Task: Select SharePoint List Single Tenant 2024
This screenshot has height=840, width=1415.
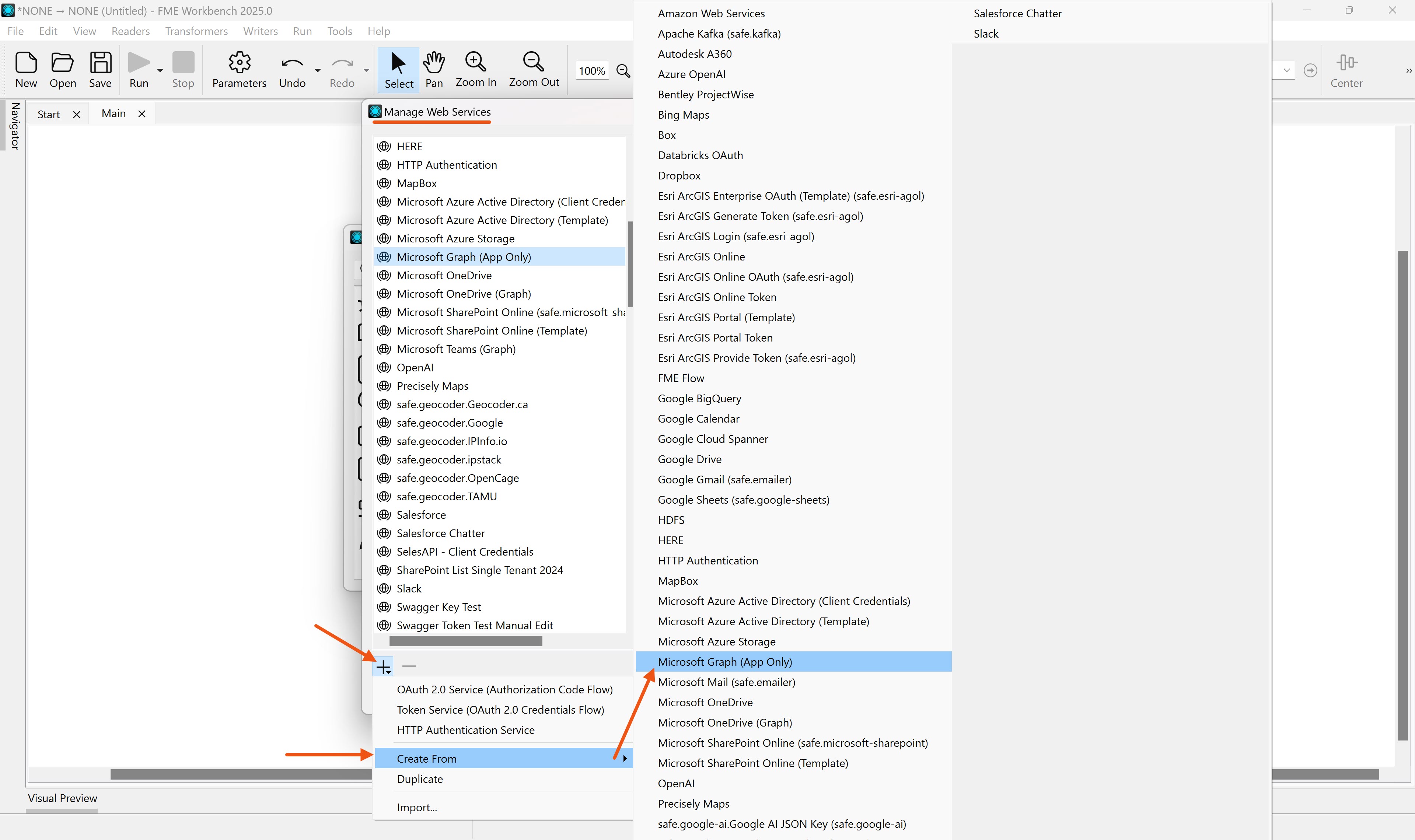Action: [500, 570]
